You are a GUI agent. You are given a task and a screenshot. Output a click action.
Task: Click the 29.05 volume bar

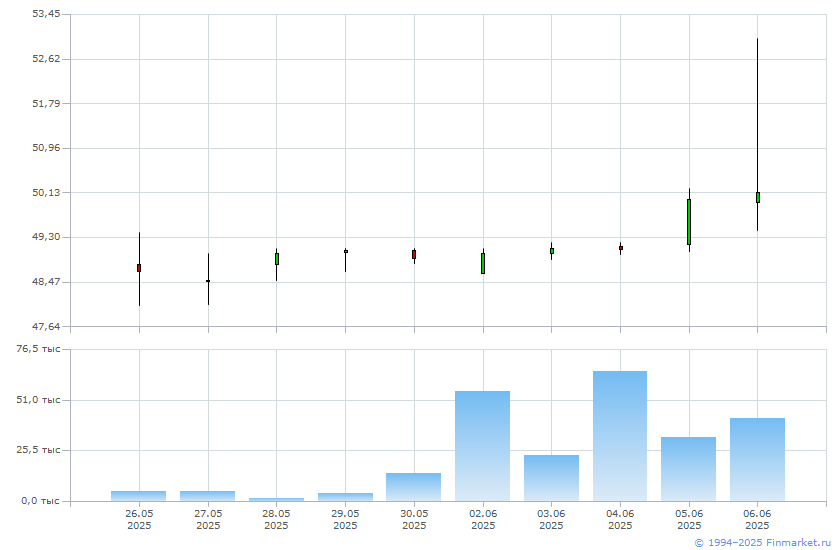(346, 497)
